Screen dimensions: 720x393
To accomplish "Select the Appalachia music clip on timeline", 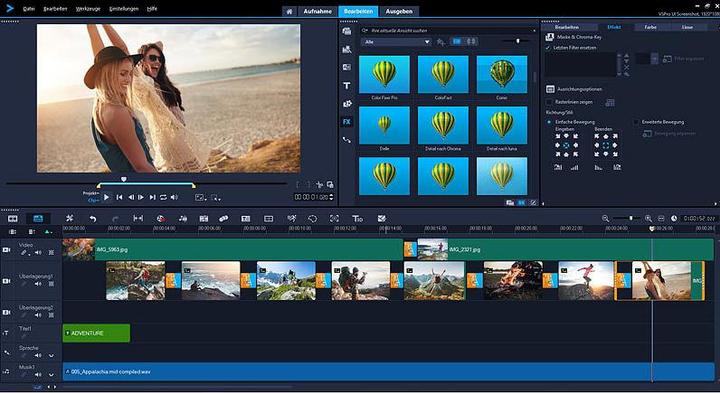I will click(x=388, y=372).
